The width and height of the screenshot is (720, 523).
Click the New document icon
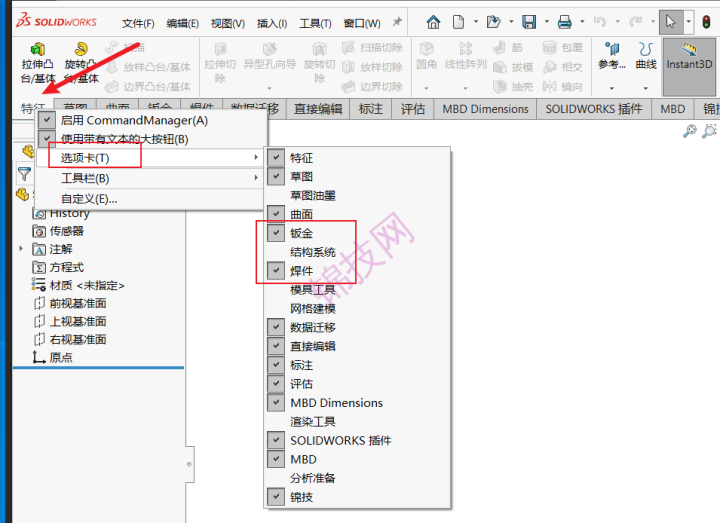pos(458,22)
